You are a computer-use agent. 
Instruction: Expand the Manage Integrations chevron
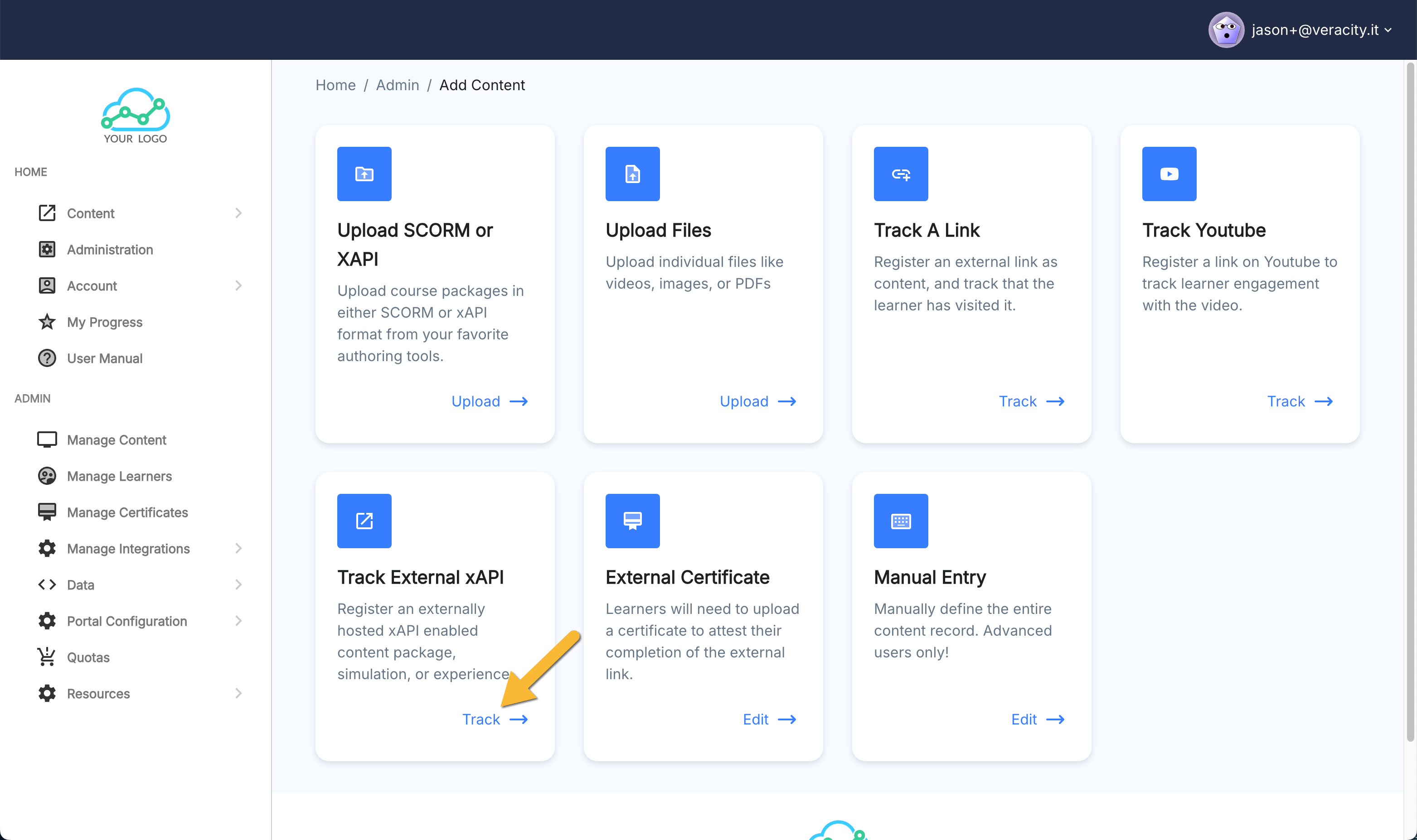pos(238,548)
